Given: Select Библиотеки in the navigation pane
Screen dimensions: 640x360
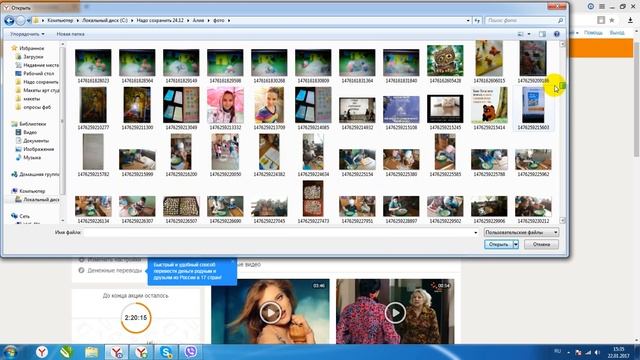Looking at the screenshot, I should point(29,124).
